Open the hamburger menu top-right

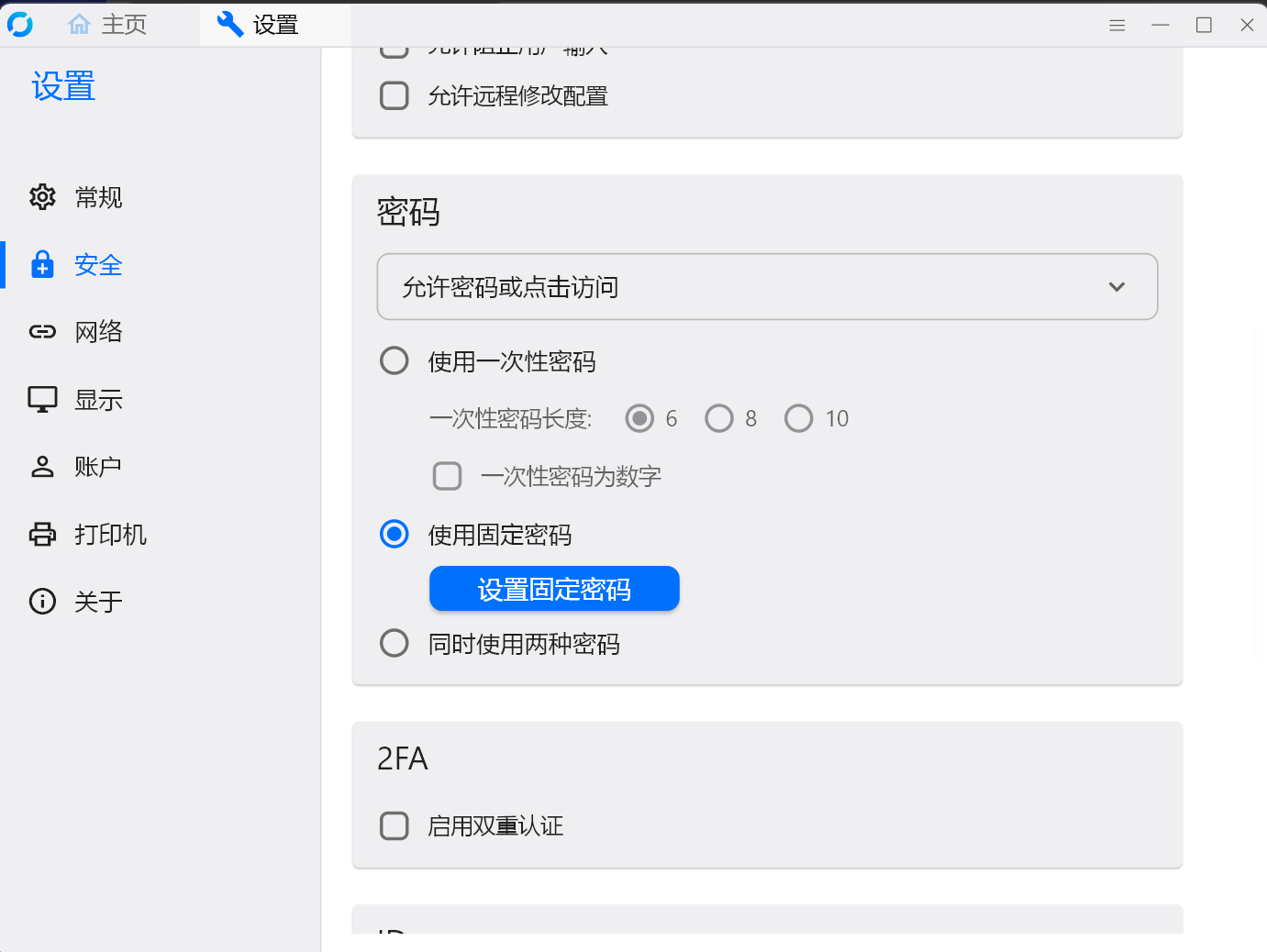[x=1117, y=25]
